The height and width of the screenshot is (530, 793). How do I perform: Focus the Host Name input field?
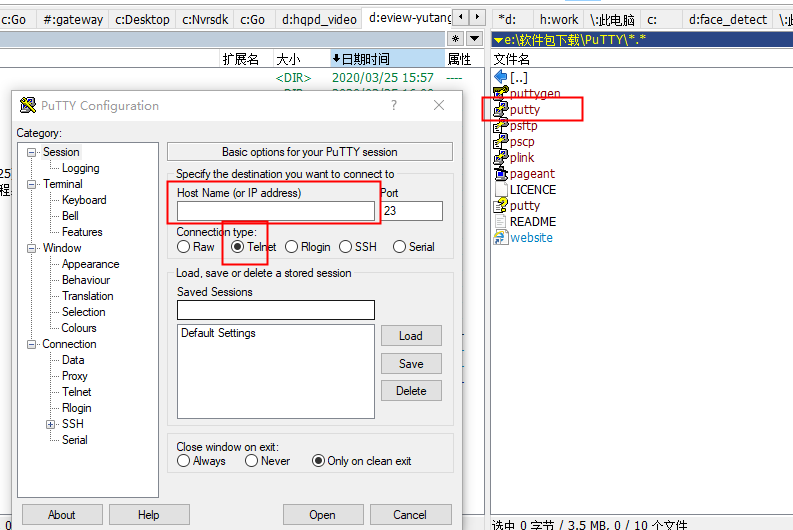click(276, 211)
